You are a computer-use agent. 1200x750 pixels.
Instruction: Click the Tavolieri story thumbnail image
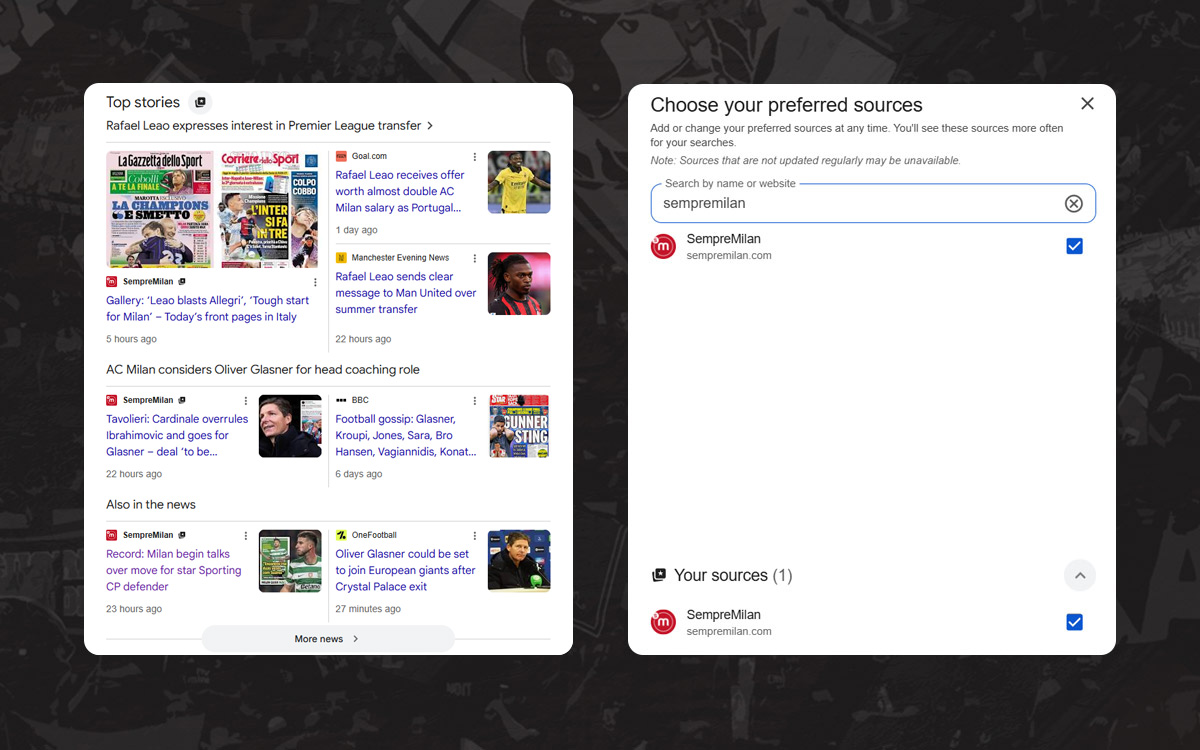click(290, 426)
